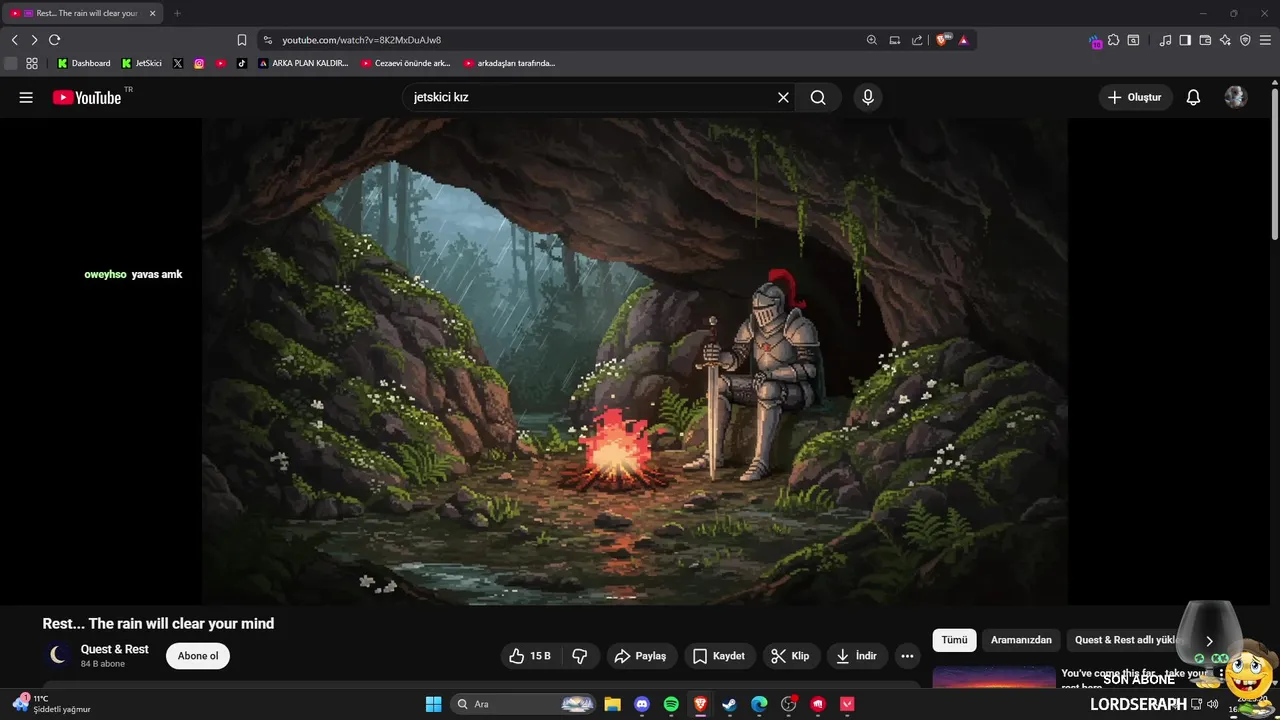Open the arkadaşları tarafında... bookmark
1280x720 pixels.
tap(509, 63)
